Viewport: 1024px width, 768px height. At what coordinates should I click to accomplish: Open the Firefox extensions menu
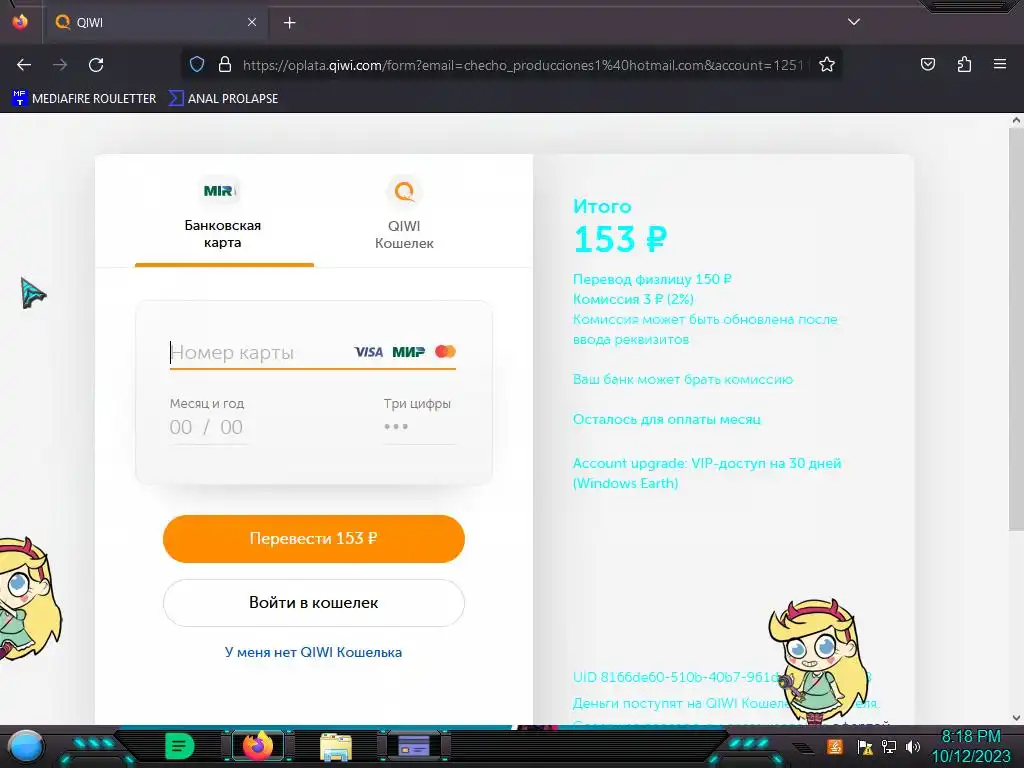tap(964, 65)
